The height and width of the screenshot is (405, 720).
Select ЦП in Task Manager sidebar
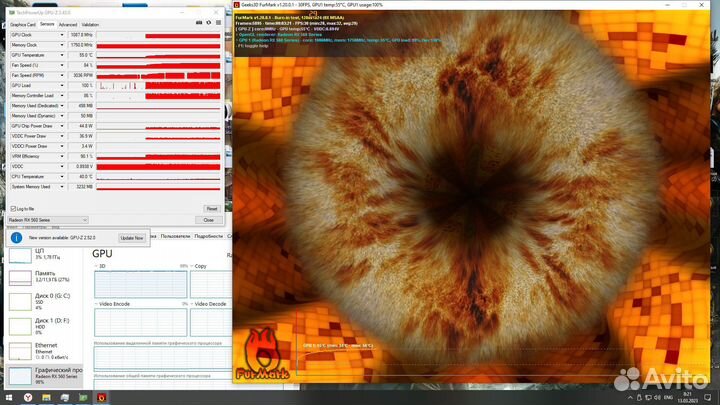pyautogui.click(x=44, y=254)
